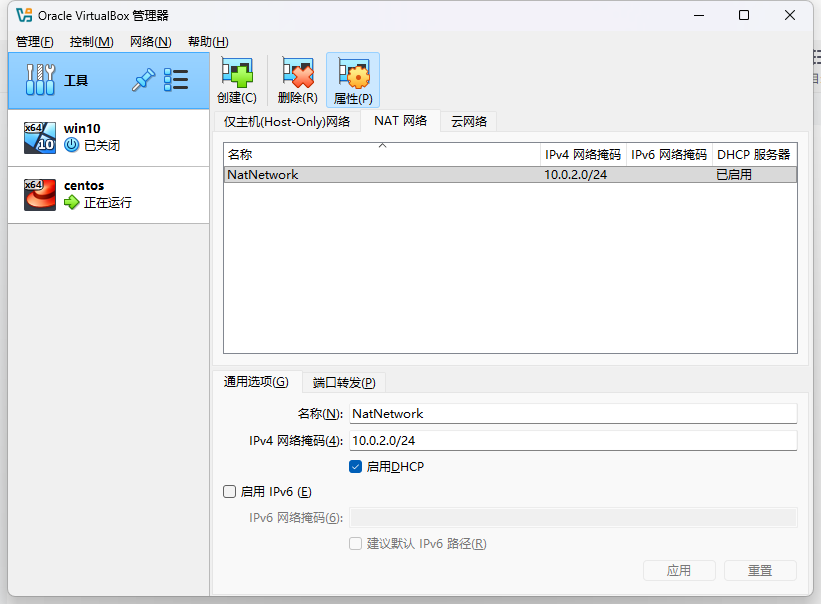Minimize the VirtualBox manager window
The image size is (821, 604).
point(699,15)
